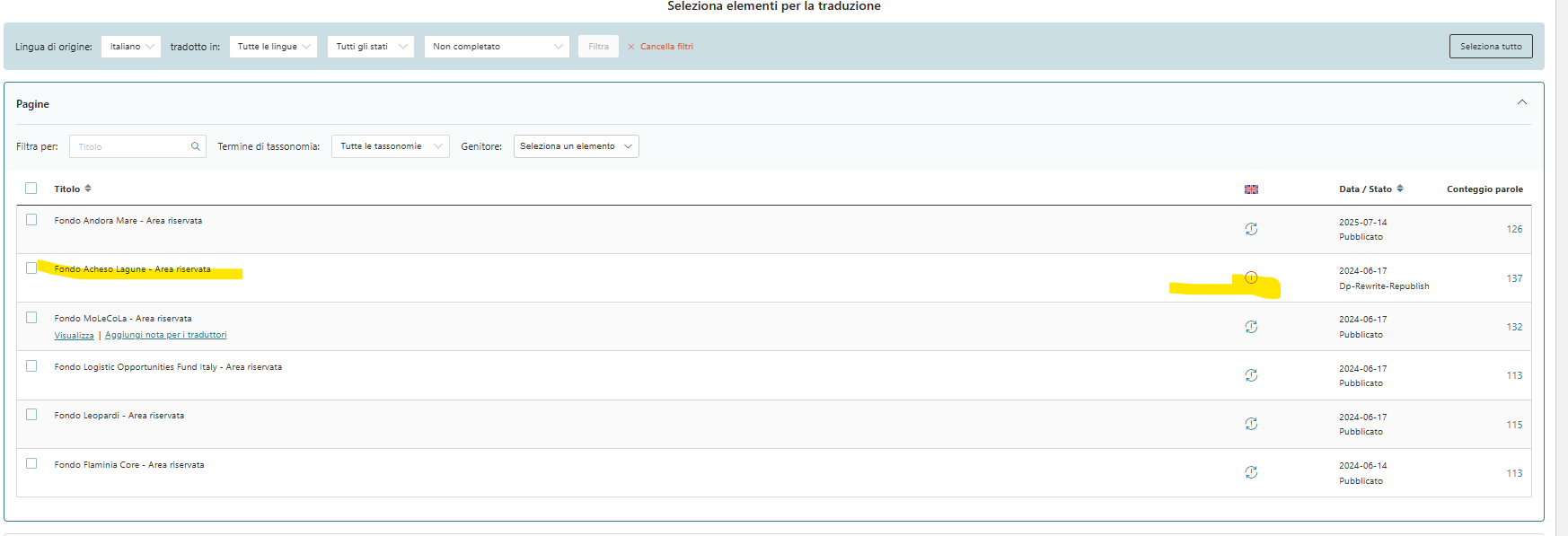Screen dimensions: 1568x536
Task: Click title Fondo Leopardi - Area riservata
Action: pos(119,416)
